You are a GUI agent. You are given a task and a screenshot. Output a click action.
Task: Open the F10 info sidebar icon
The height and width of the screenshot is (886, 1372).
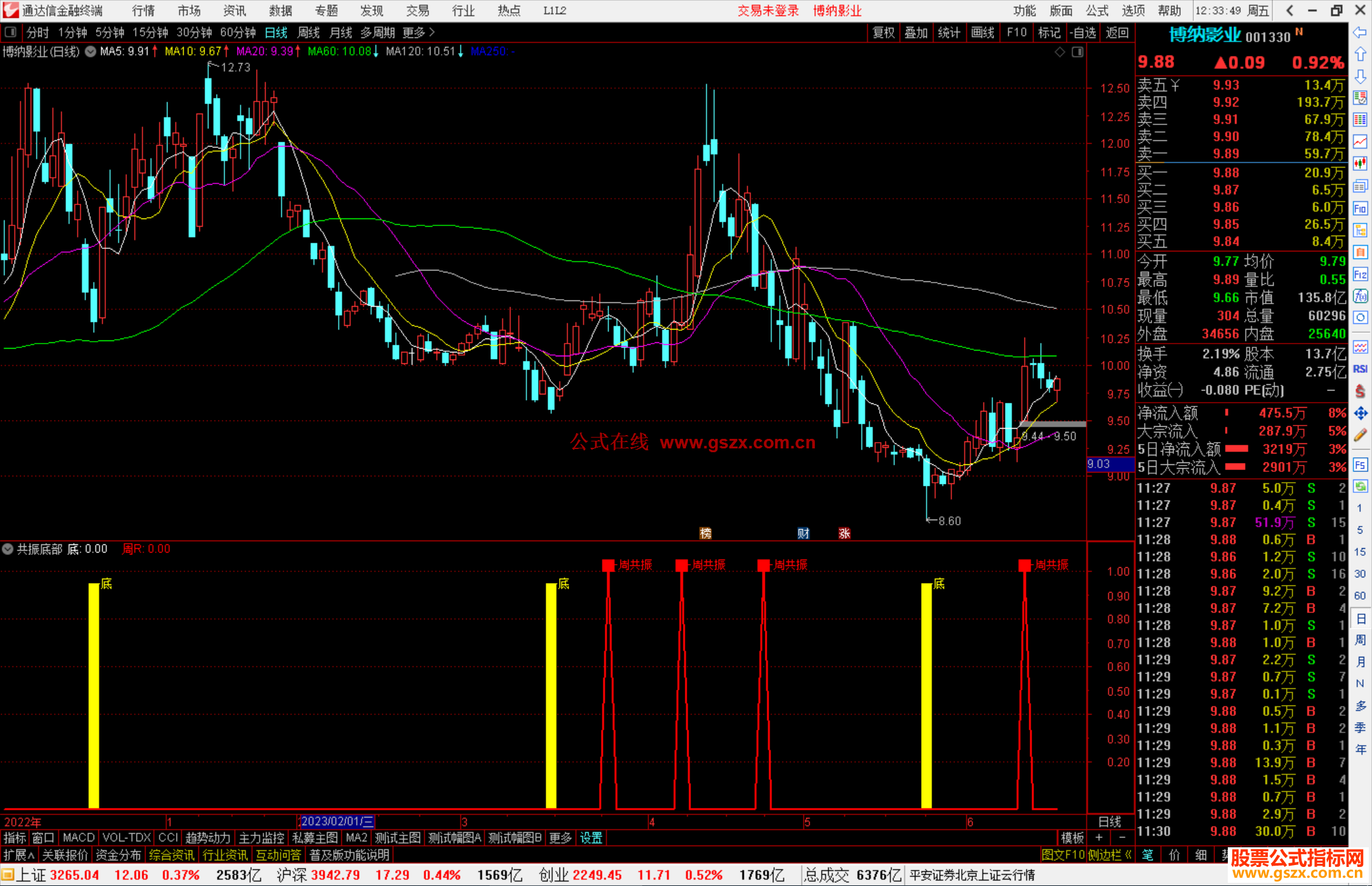[x=1360, y=208]
